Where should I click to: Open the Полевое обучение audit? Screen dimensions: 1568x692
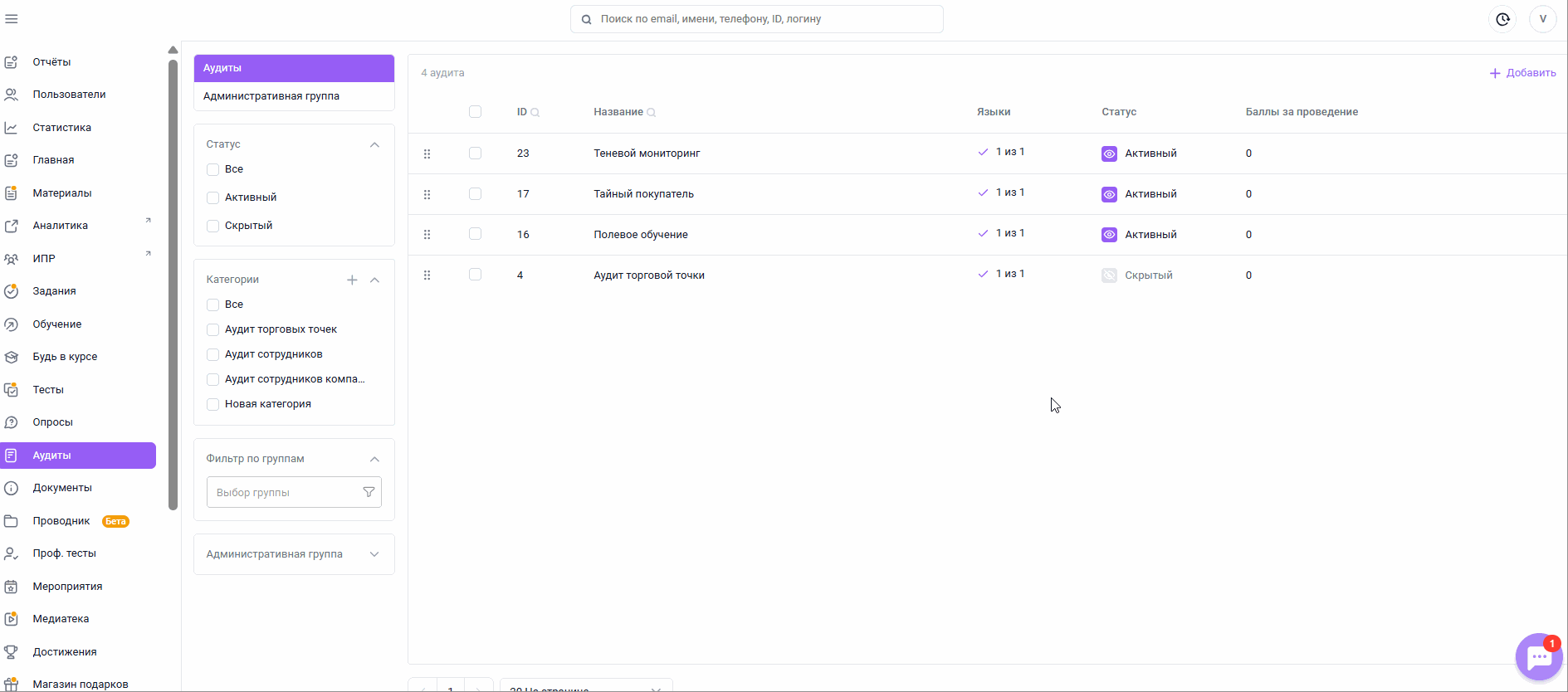[640, 235]
